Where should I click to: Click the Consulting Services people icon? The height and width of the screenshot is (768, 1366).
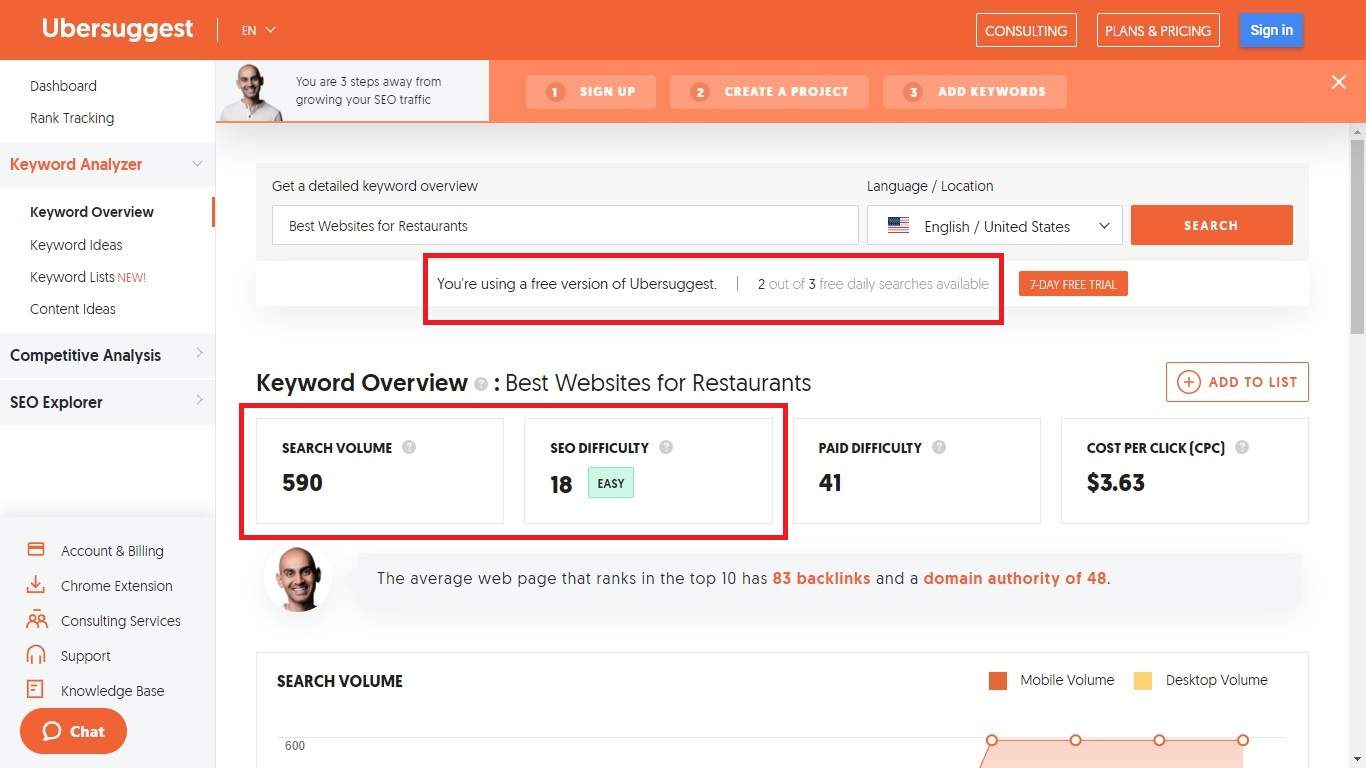[36, 620]
